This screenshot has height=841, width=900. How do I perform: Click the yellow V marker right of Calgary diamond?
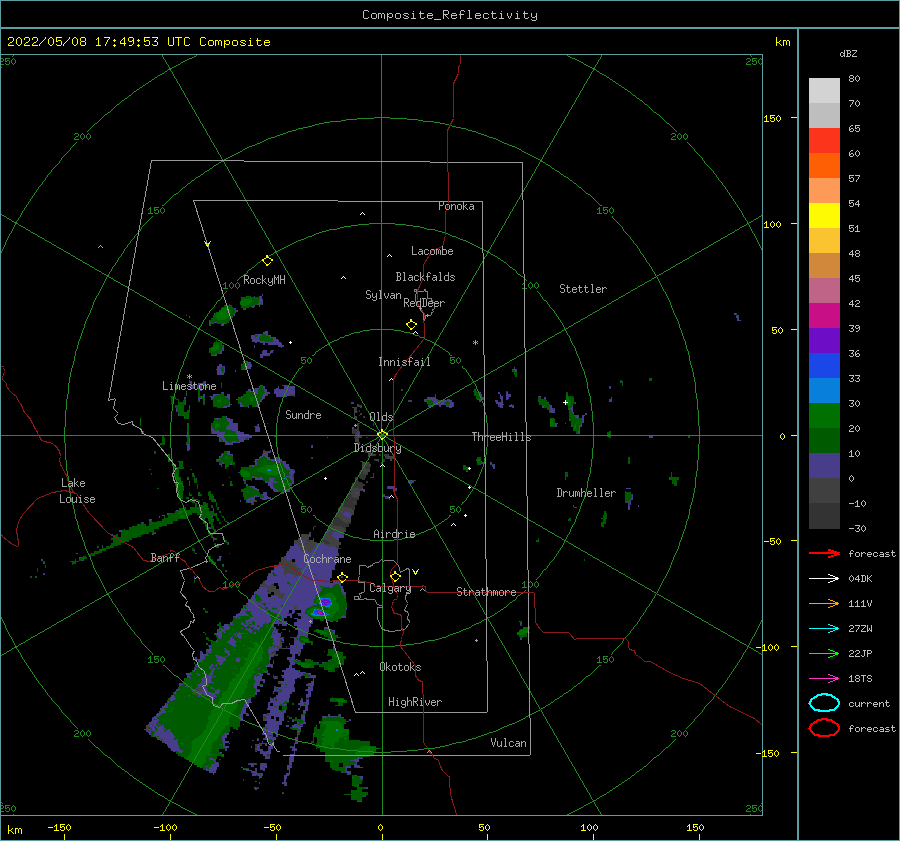[416, 572]
